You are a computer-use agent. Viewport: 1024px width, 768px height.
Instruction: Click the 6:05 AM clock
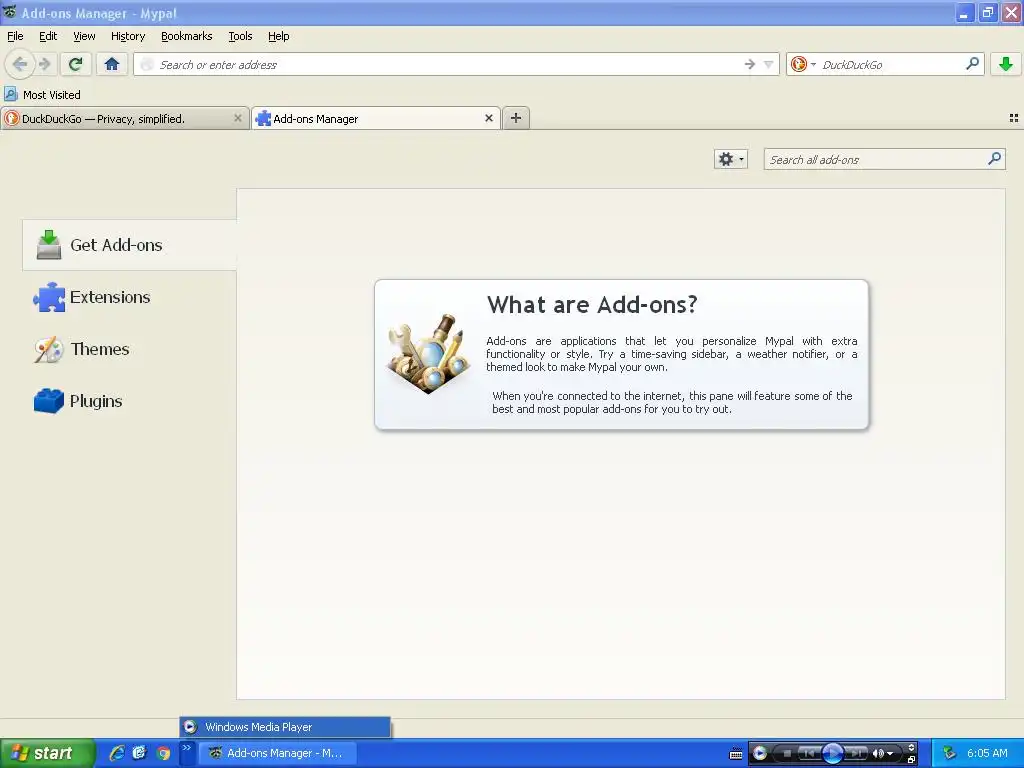[987, 753]
